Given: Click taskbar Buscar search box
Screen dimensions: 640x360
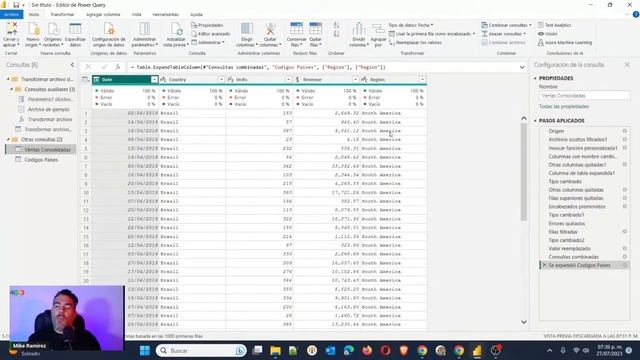Looking at the screenshot, I should point(201,351).
